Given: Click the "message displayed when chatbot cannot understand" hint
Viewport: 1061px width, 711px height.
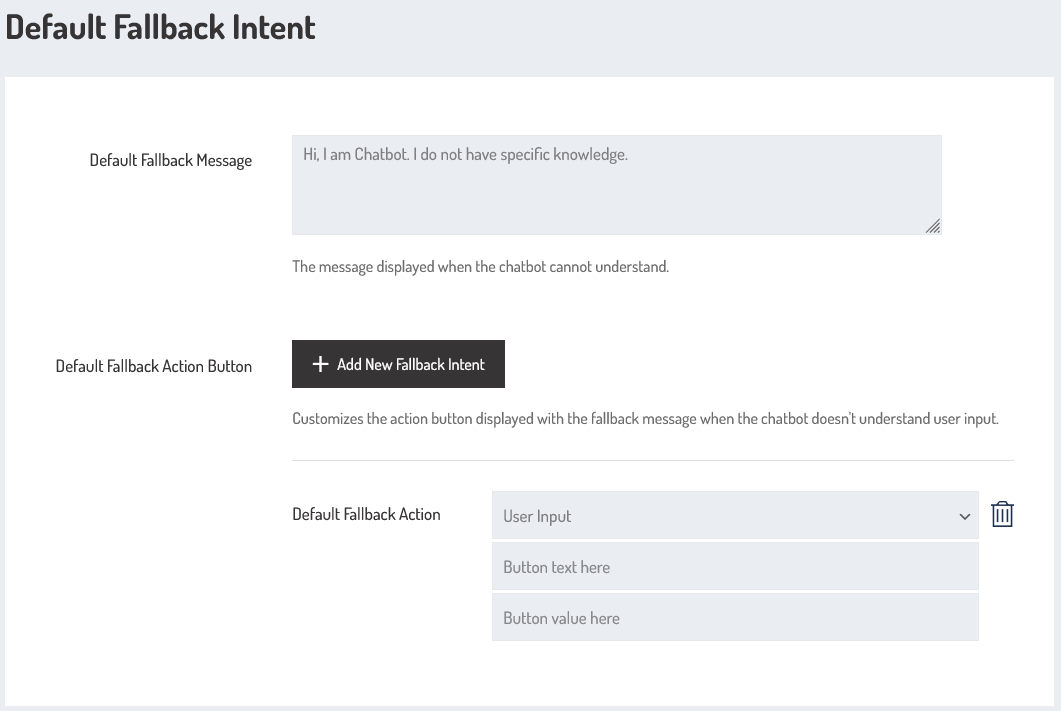Looking at the screenshot, I should pos(480,267).
